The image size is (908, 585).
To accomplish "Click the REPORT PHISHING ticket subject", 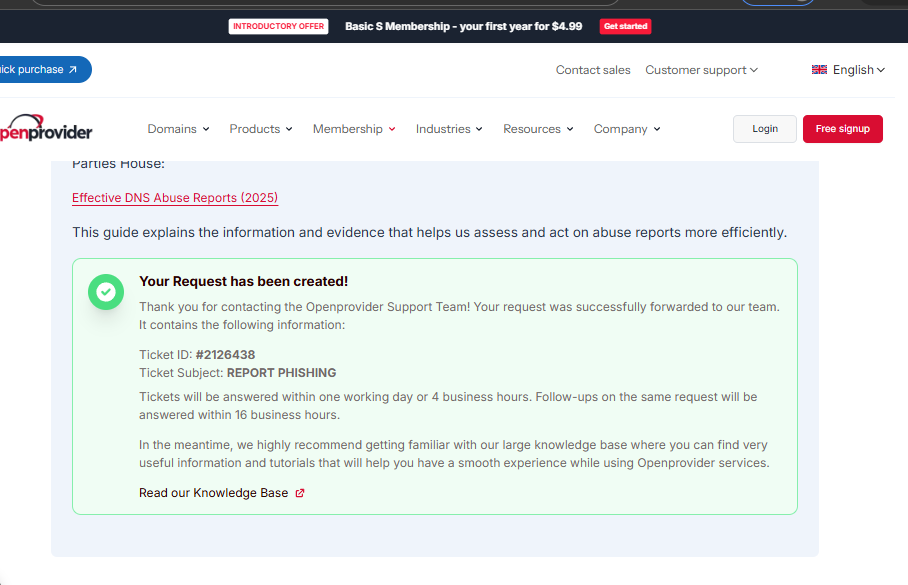I will pos(281,372).
